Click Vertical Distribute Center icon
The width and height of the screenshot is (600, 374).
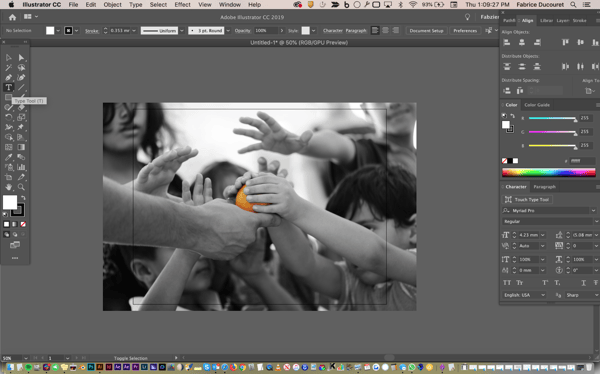pyautogui.click(x=522, y=67)
